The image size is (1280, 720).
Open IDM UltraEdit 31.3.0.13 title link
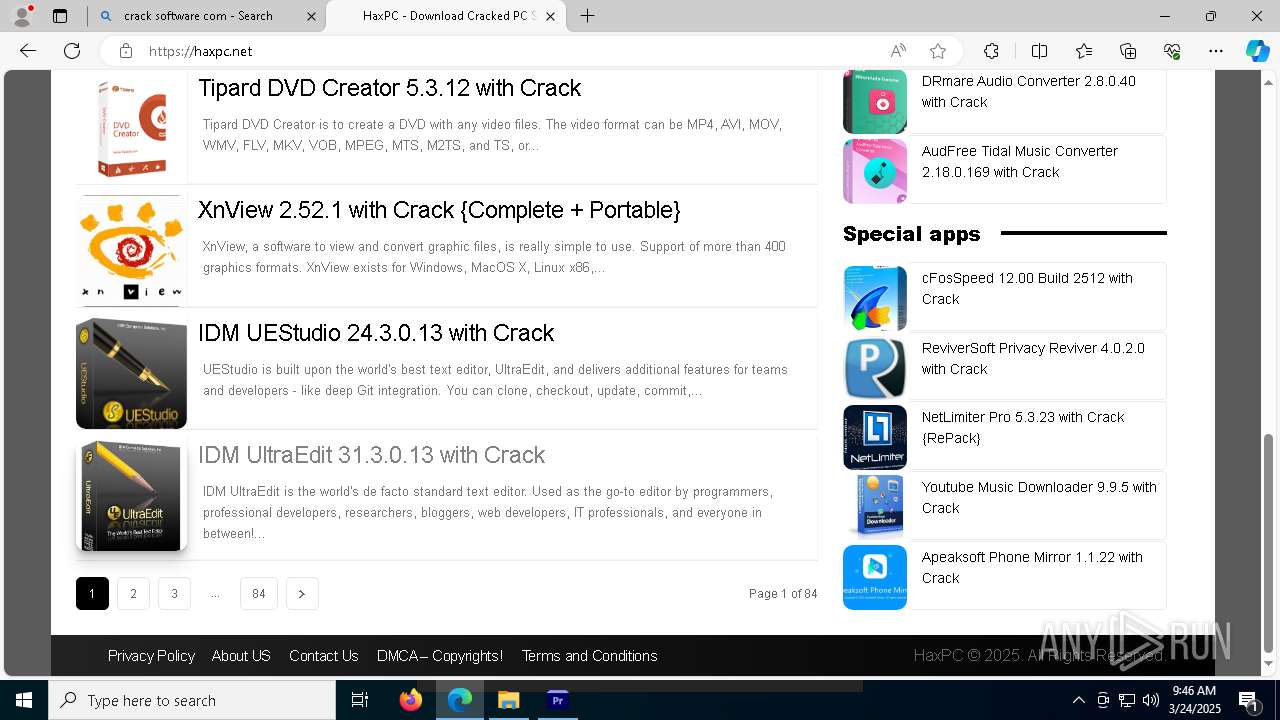371,455
